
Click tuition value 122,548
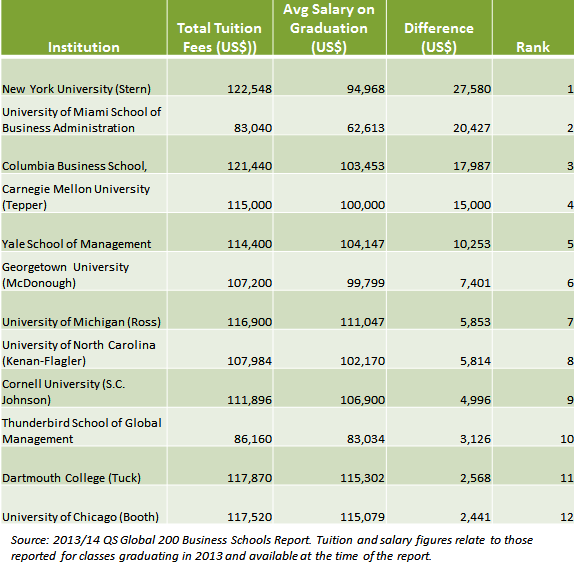(x=249, y=89)
